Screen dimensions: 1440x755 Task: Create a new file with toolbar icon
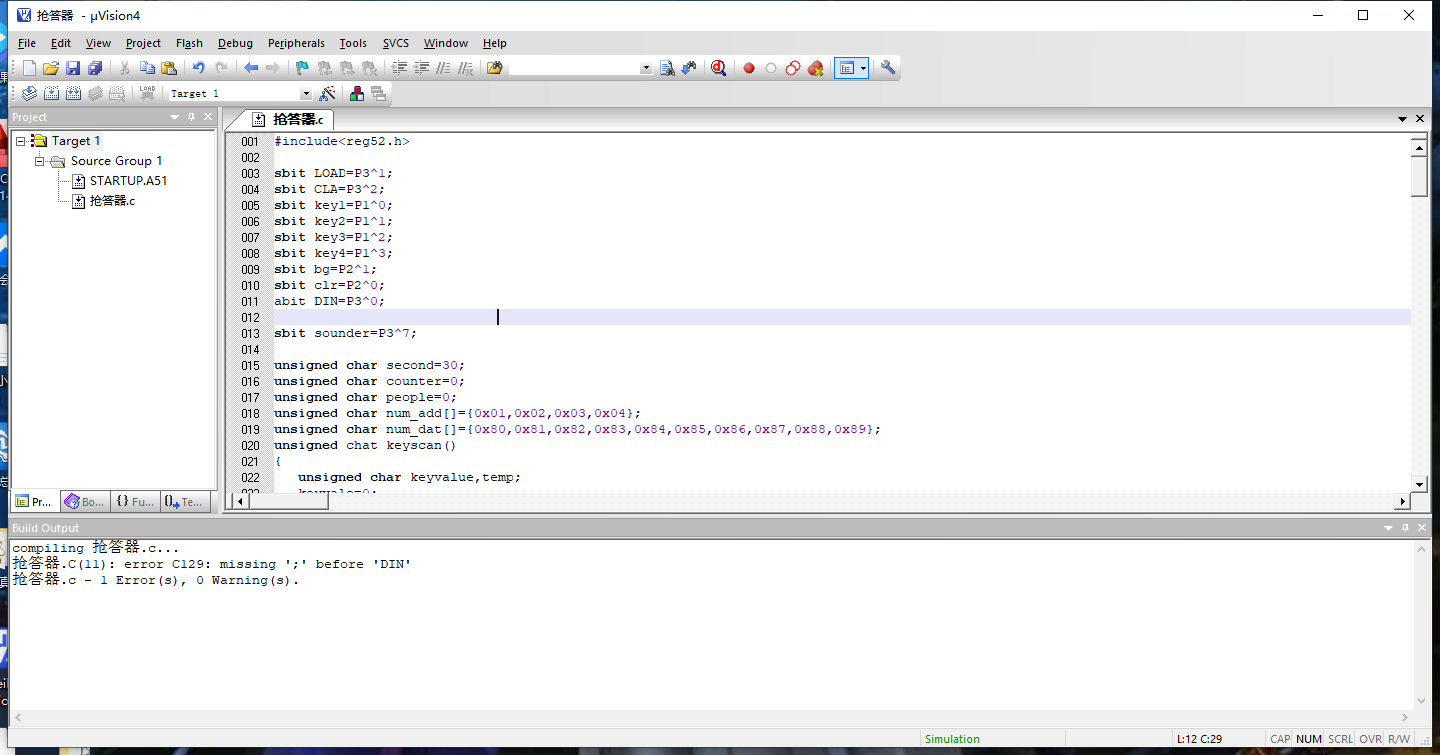pyautogui.click(x=29, y=68)
